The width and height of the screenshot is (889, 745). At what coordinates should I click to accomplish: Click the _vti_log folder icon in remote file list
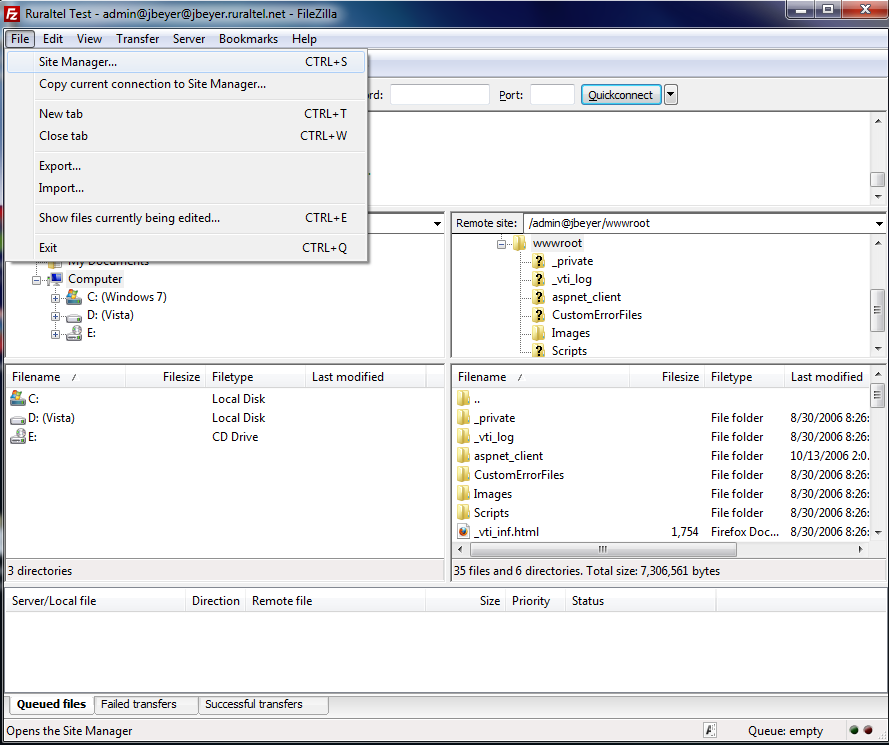point(464,437)
